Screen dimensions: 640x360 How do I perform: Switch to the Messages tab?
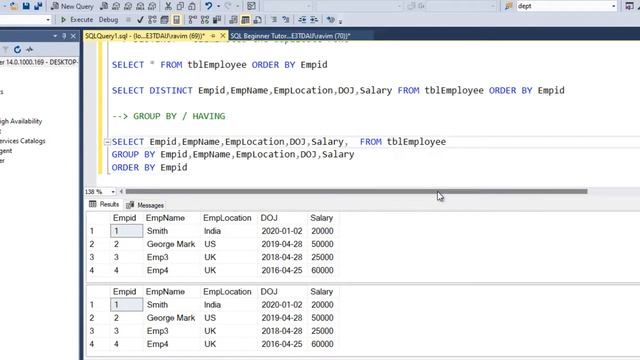pos(145,205)
